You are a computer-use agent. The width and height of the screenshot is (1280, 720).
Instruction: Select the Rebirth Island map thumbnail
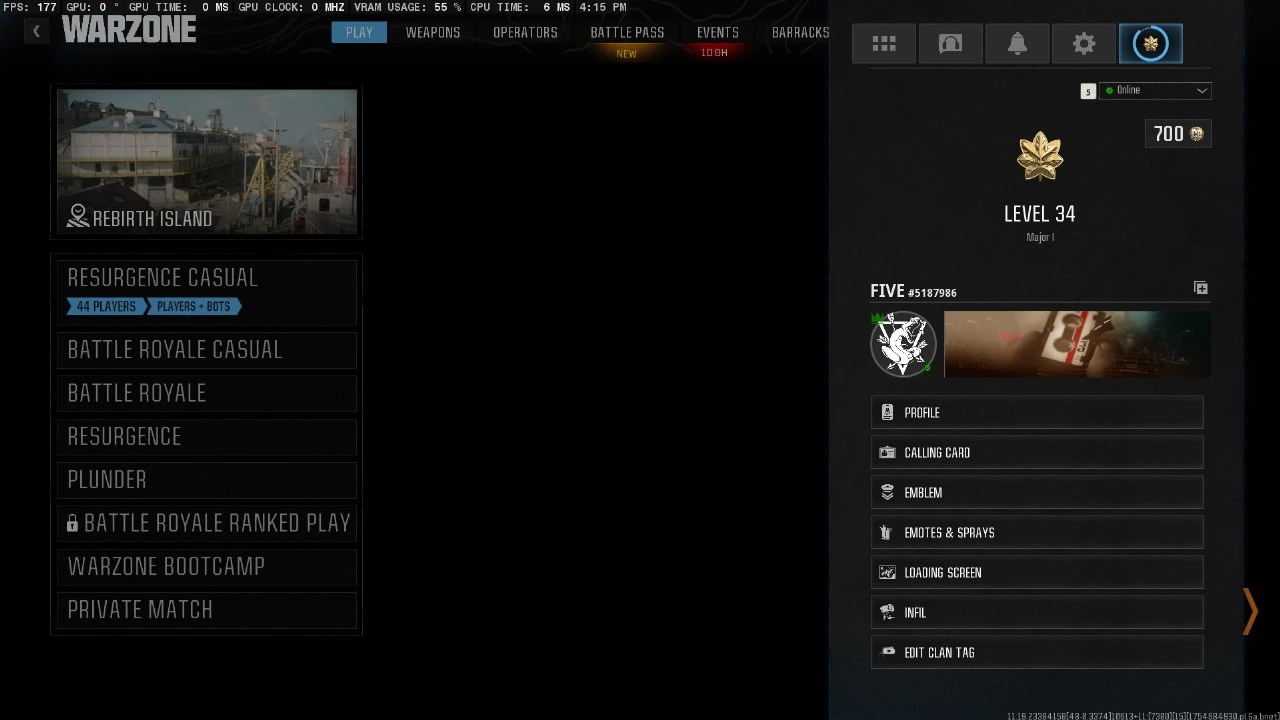pyautogui.click(x=207, y=162)
